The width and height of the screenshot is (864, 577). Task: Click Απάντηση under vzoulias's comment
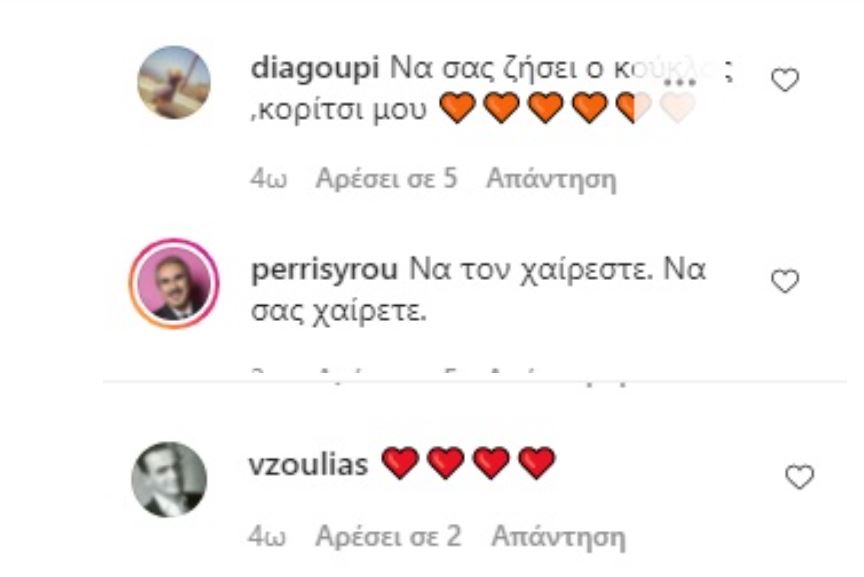[x=558, y=536]
